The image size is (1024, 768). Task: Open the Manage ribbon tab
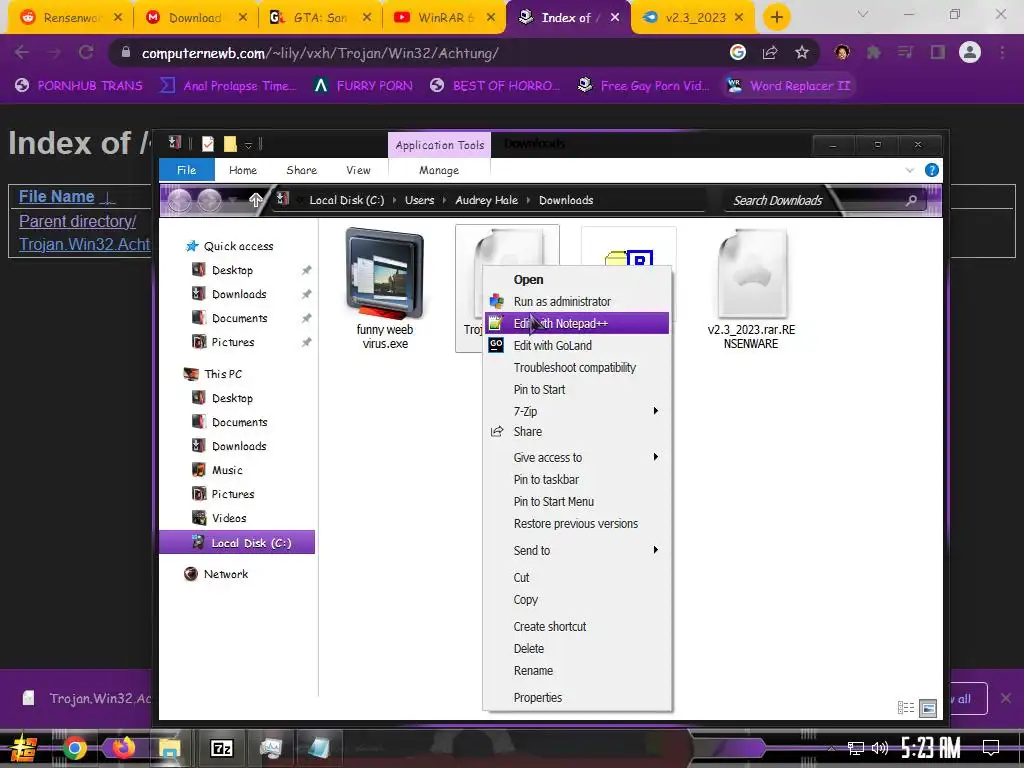[x=439, y=170]
